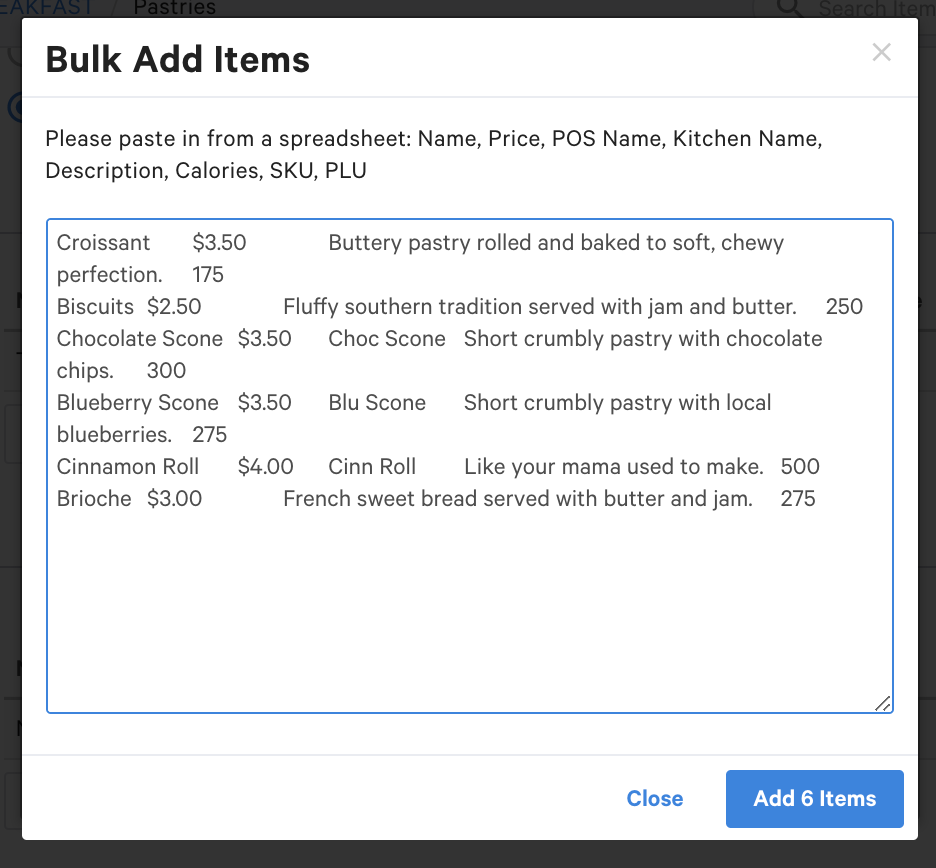Click the Add 6 Items button

click(814, 798)
